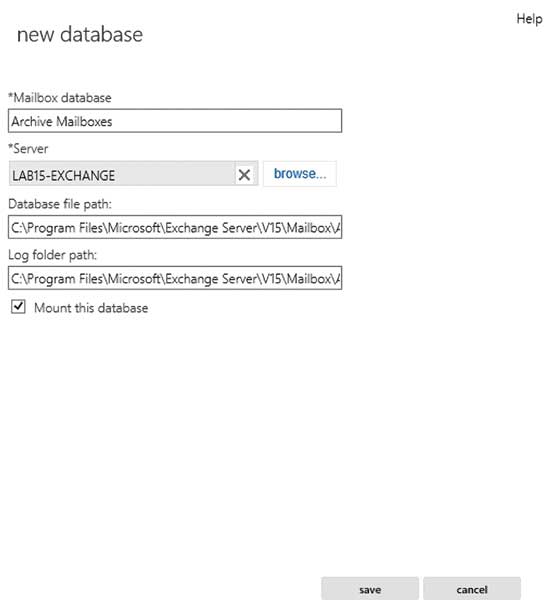This screenshot has height=606, width=550.
Task: Open the Help link
Action: (x=529, y=19)
